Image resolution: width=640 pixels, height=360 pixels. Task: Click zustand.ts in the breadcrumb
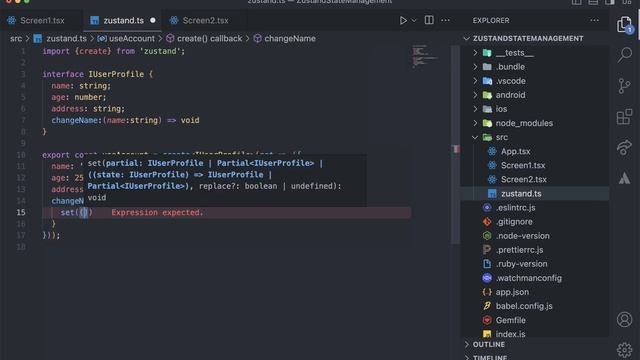66,38
